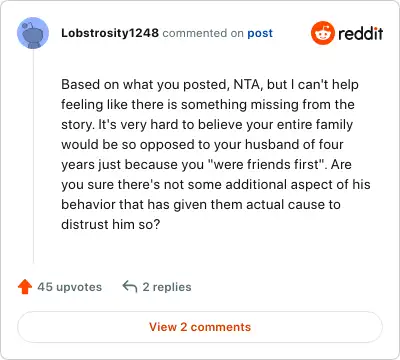Click the line 'you sure there's not some'
Screen dimensions: 400x360
click(216, 185)
